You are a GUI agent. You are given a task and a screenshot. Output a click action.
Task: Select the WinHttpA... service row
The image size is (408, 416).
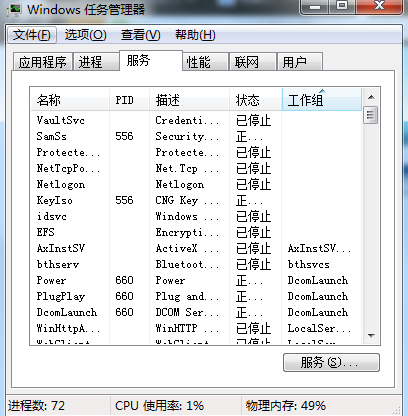(x=196, y=328)
